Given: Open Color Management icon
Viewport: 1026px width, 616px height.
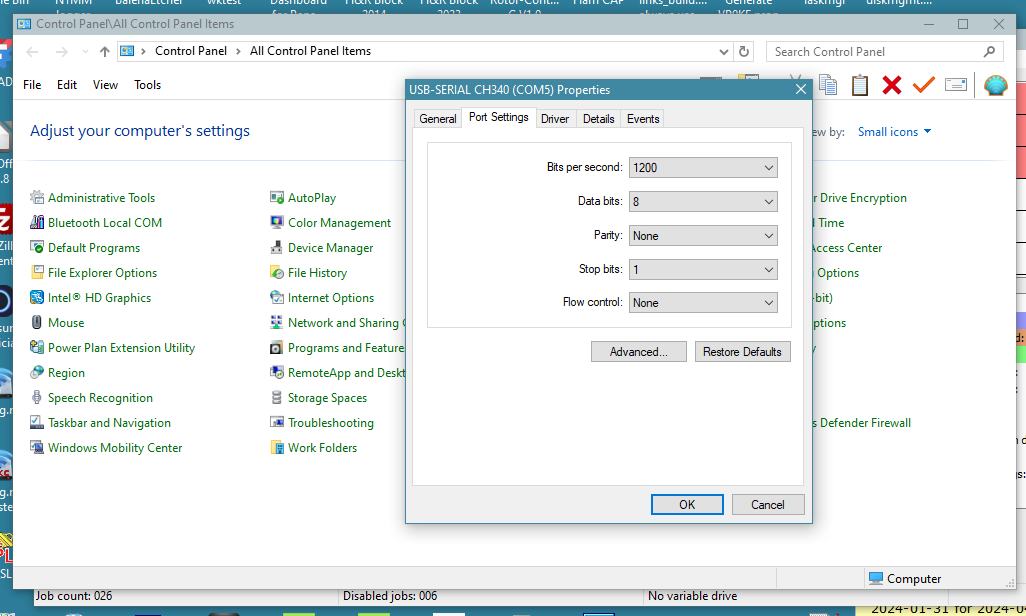Looking at the screenshot, I should click(x=277, y=223).
